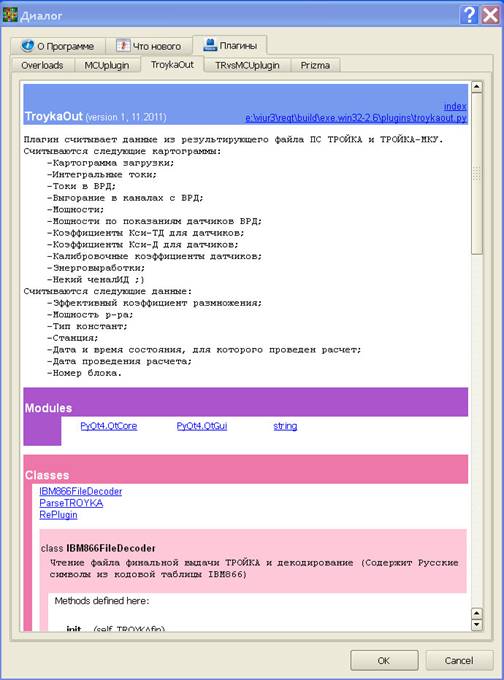Click the '-Картограмма загрузки;' line

[111, 163]
